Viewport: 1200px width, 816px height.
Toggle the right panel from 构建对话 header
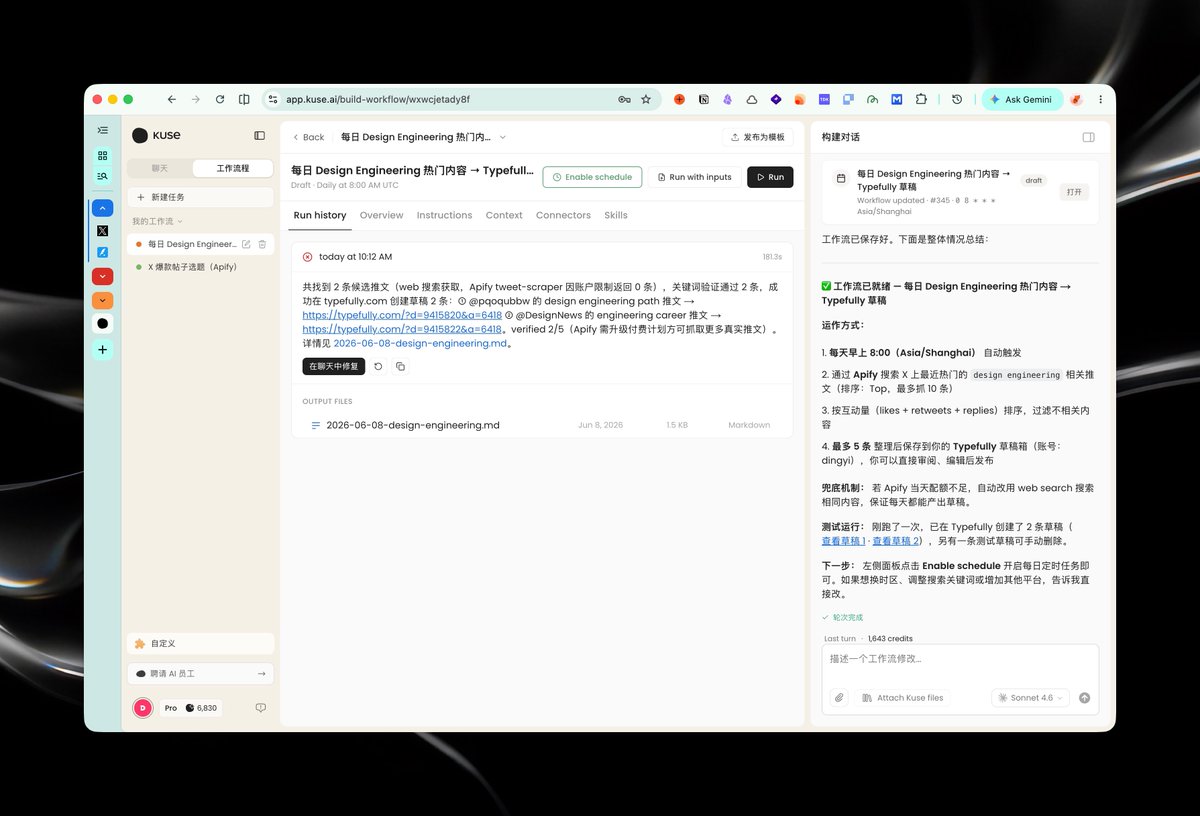[1088, 137]
